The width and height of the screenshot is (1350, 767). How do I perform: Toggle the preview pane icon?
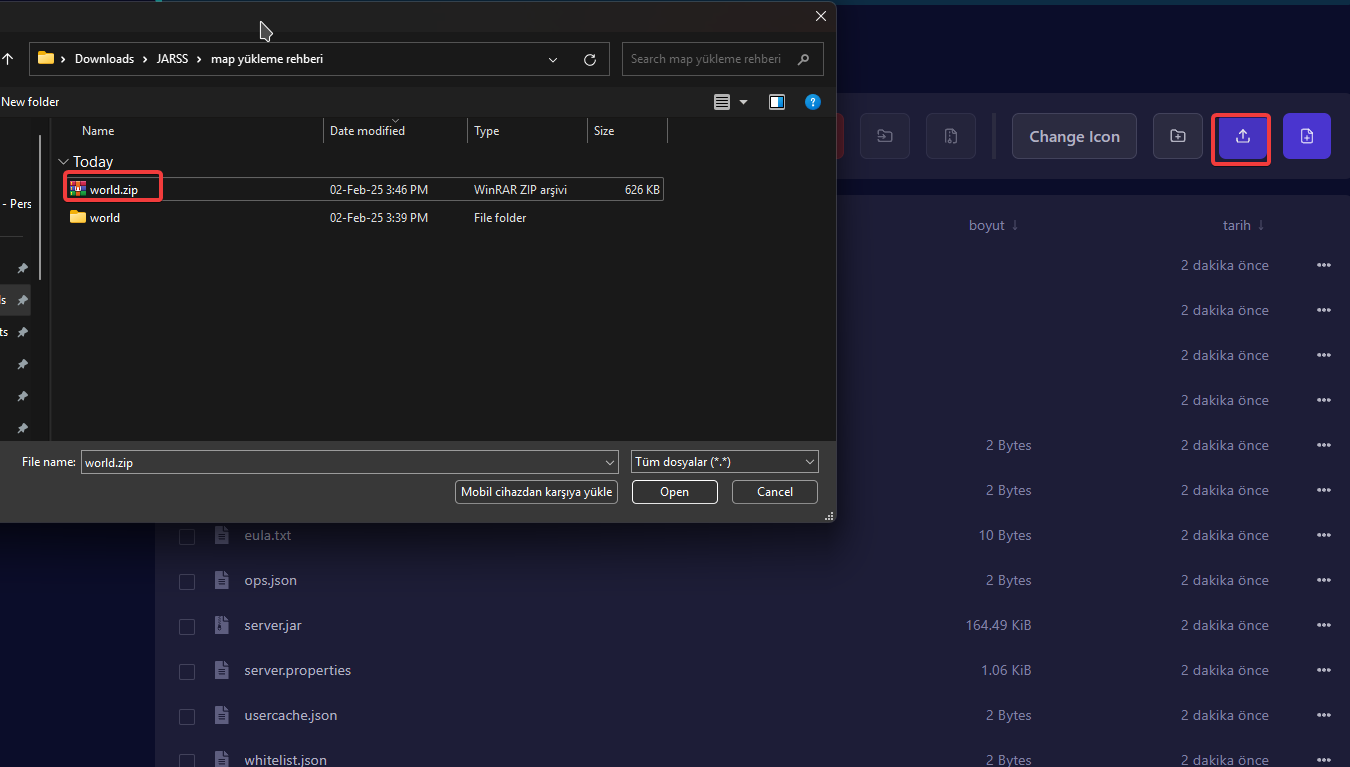pos(777,102)
